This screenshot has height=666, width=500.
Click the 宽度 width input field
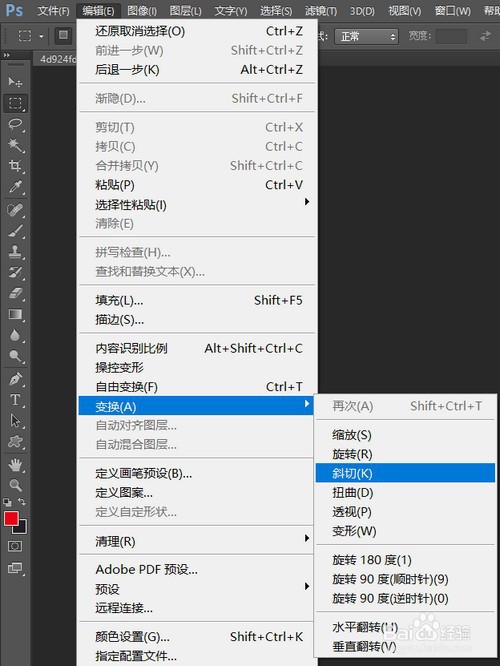coord(452,36)
